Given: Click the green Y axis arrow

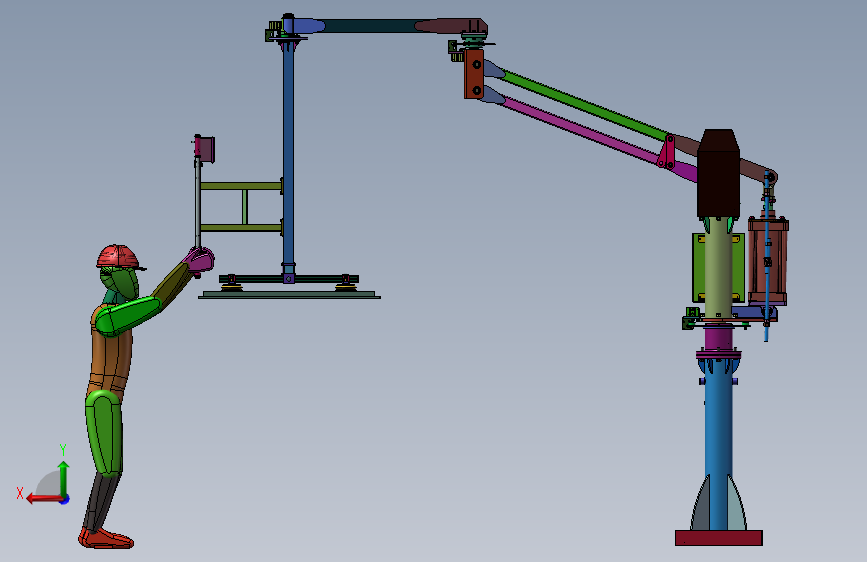Looking at the screenshot, I should point(64,478).
